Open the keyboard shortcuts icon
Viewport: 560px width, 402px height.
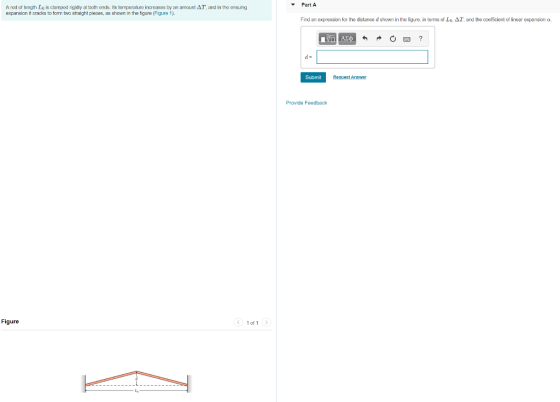click(x=406, y=39)
